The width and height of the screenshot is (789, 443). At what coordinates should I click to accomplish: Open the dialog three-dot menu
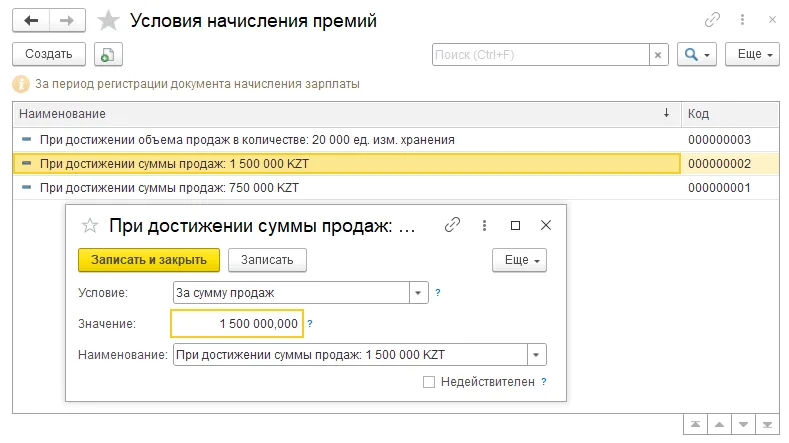(484, 226)
